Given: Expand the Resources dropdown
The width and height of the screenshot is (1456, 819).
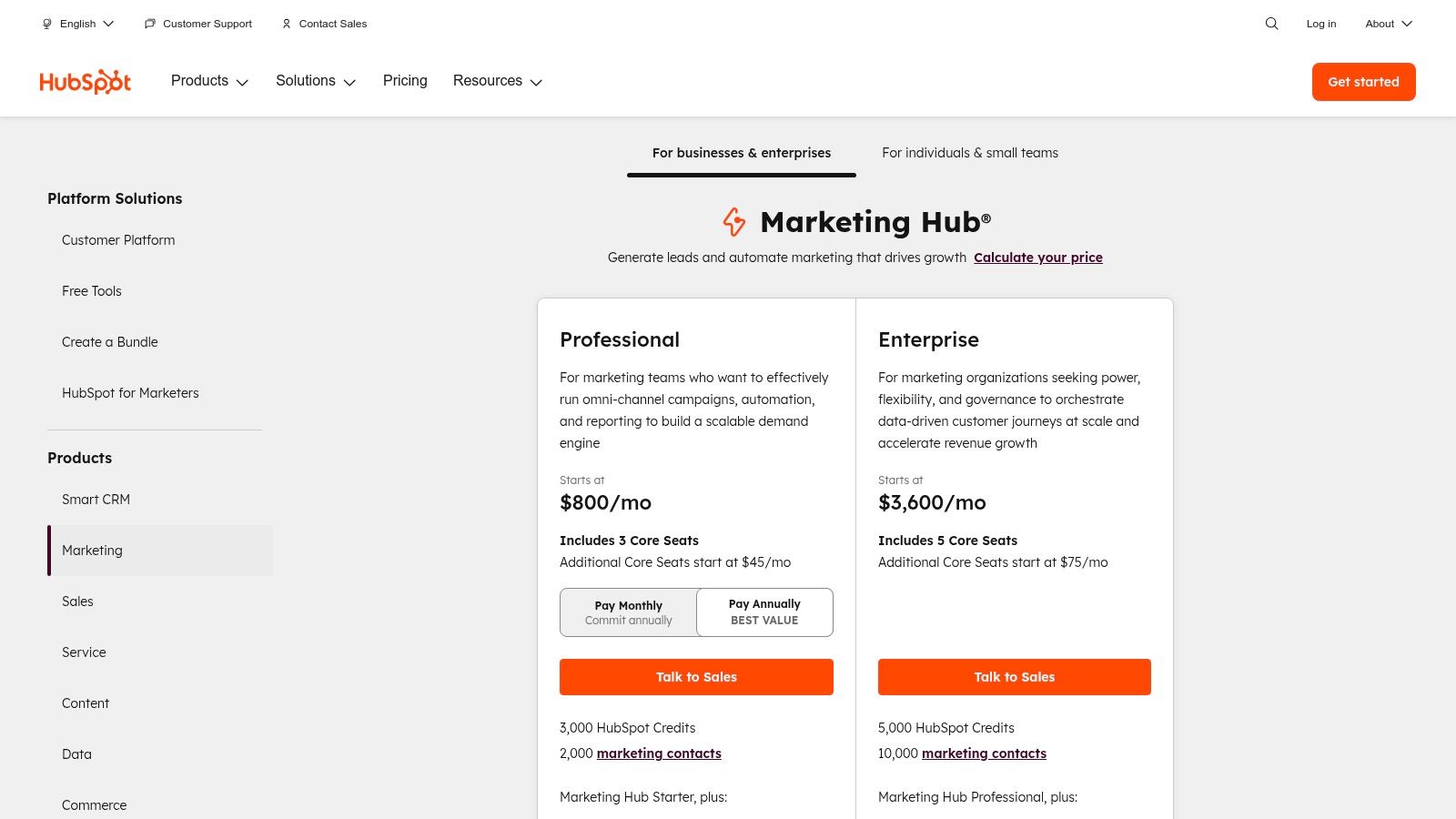Looking at the screenshot, I should [x=497, y=81].
